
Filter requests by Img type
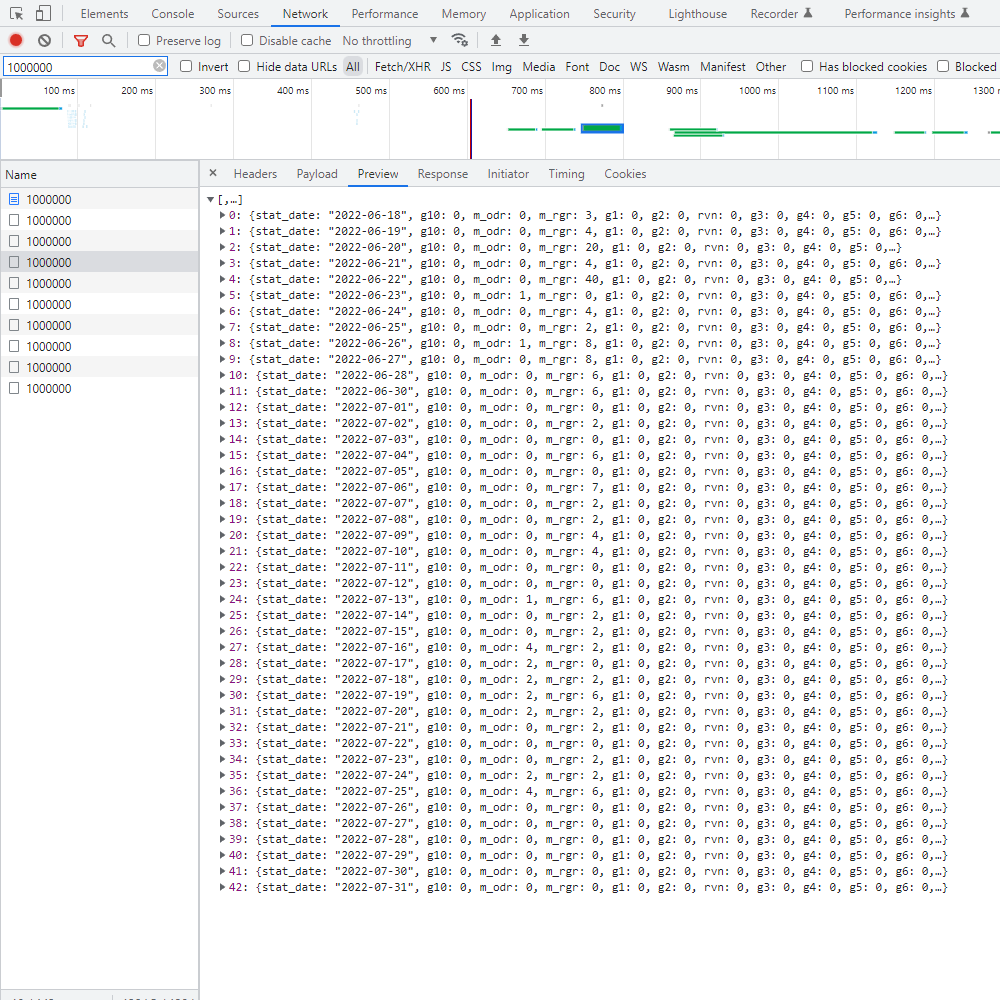point(501,66)
